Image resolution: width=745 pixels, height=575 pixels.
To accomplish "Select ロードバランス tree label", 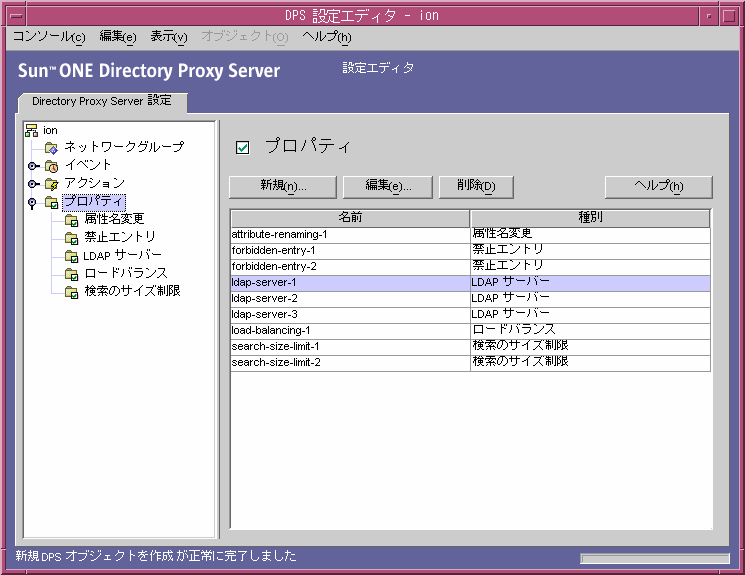I will tap(126, 273).
